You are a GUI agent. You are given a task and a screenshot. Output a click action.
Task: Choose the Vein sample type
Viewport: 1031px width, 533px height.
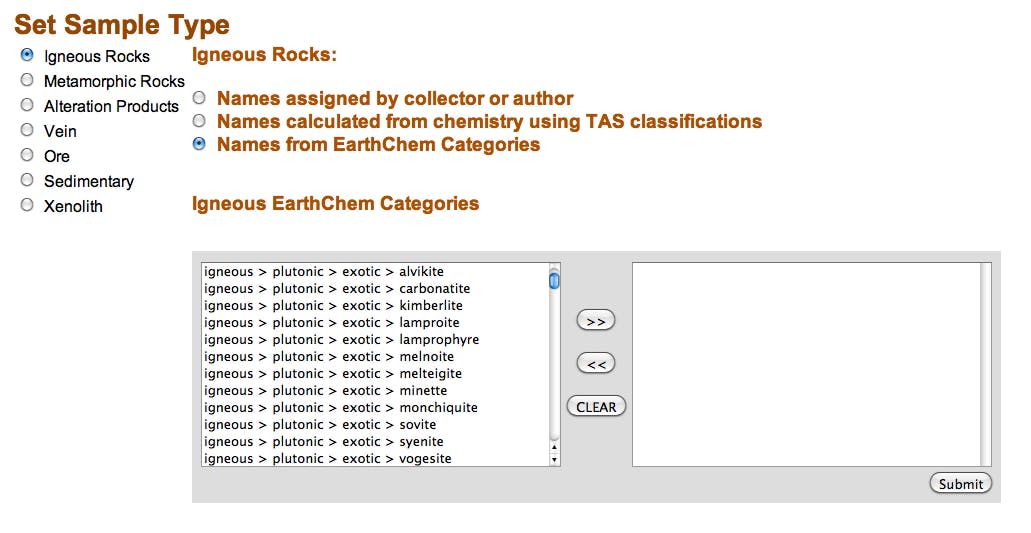pos(27,130)
